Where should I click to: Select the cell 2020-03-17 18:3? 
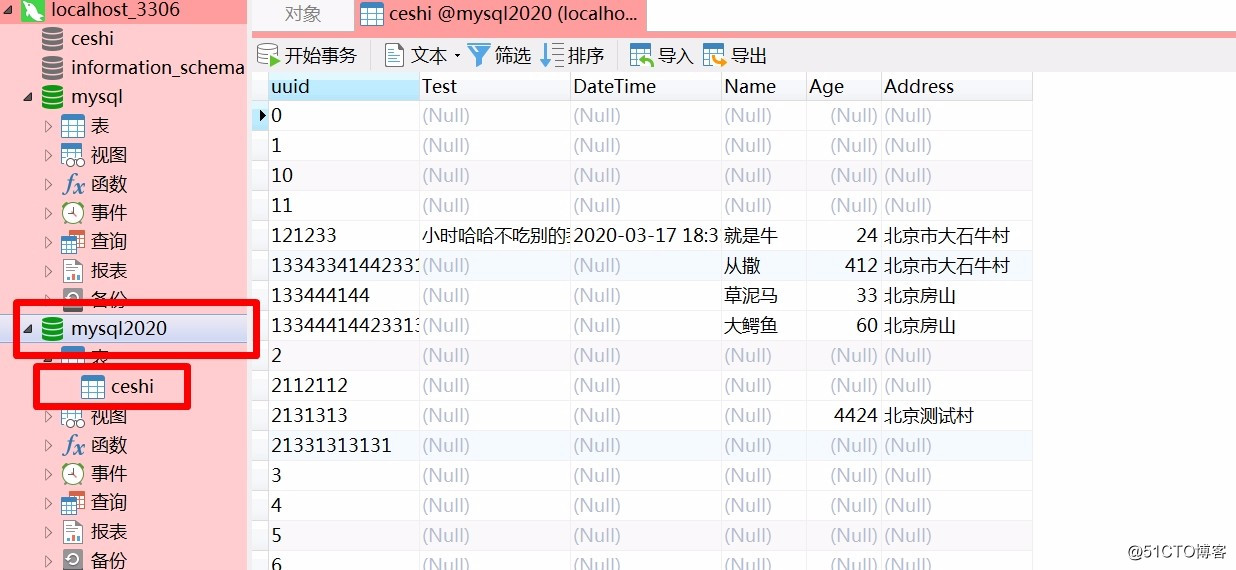646,236
